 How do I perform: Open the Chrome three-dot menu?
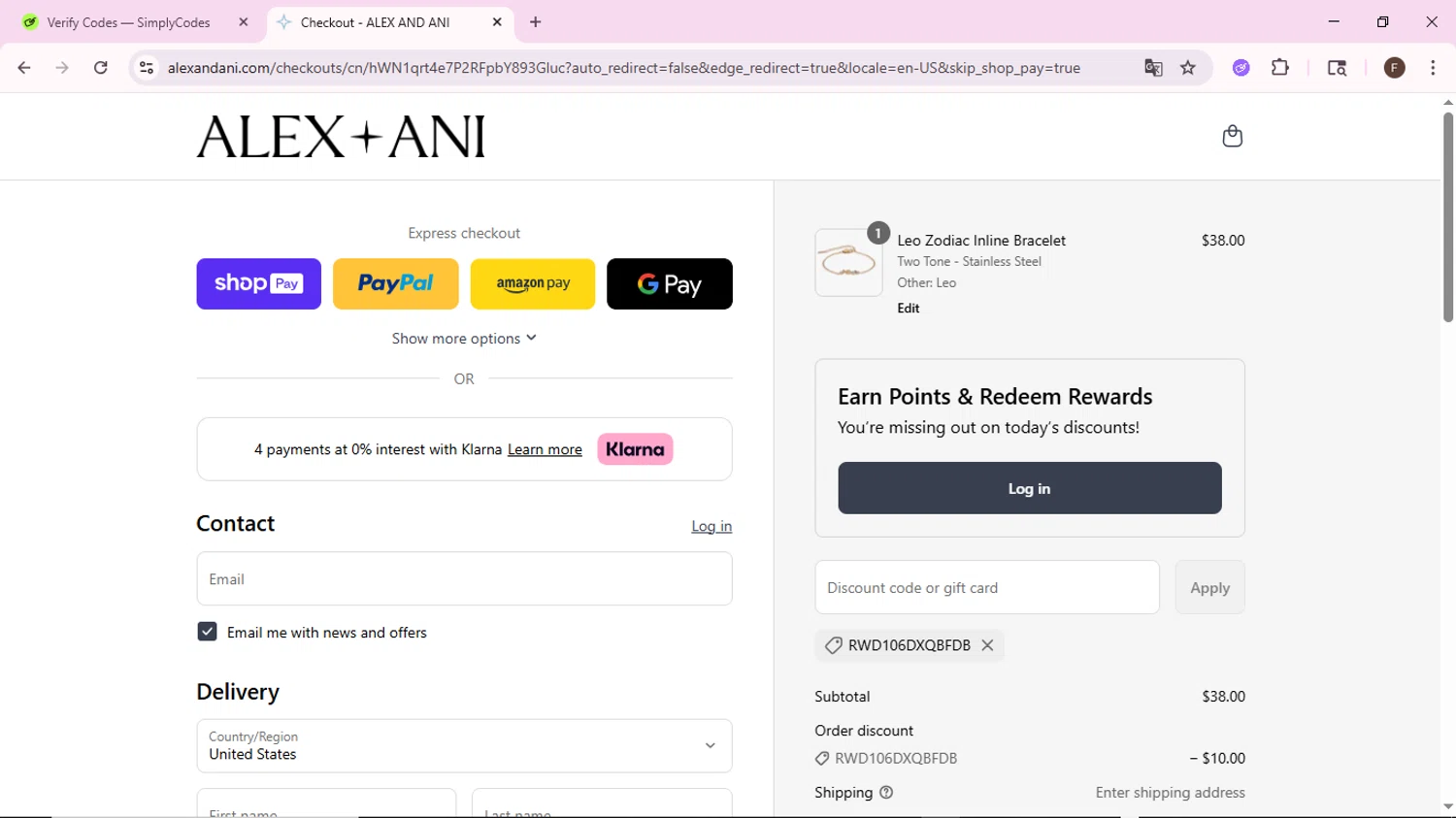tap(1433, 68)
